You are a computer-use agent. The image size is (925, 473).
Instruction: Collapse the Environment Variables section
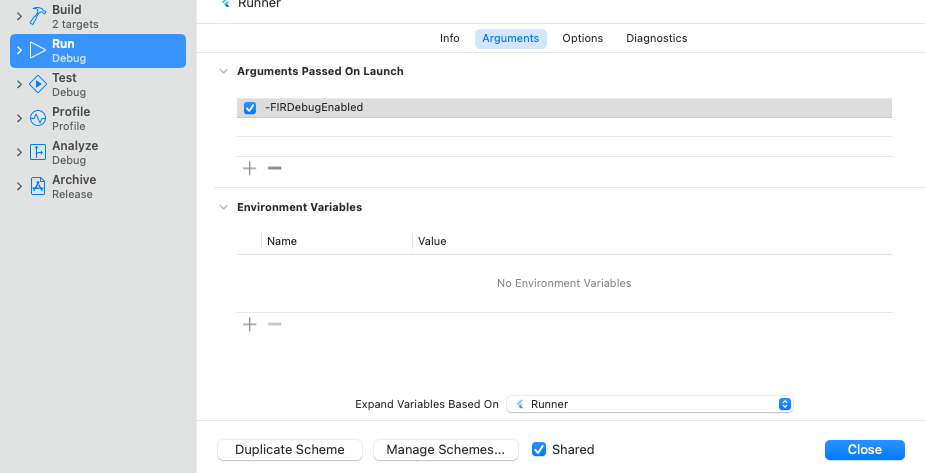224,207
